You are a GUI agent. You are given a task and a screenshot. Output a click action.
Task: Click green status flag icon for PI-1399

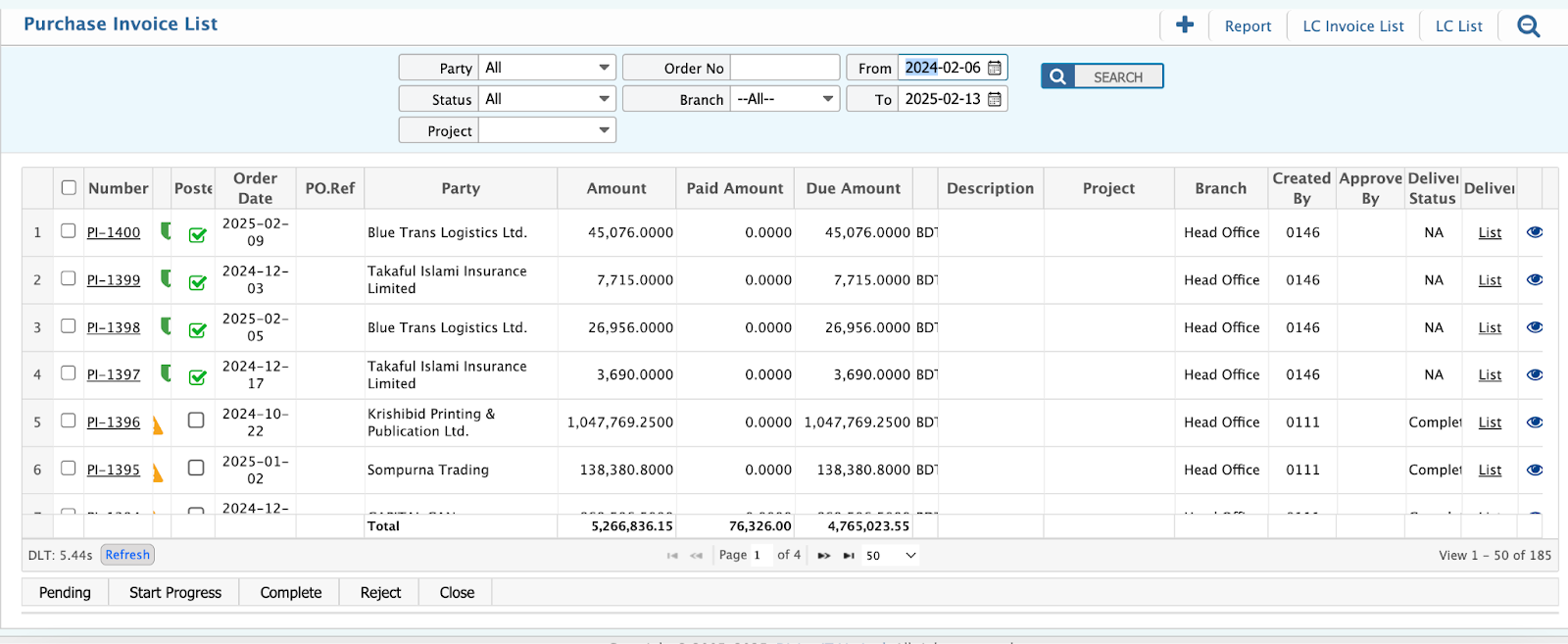166,278
